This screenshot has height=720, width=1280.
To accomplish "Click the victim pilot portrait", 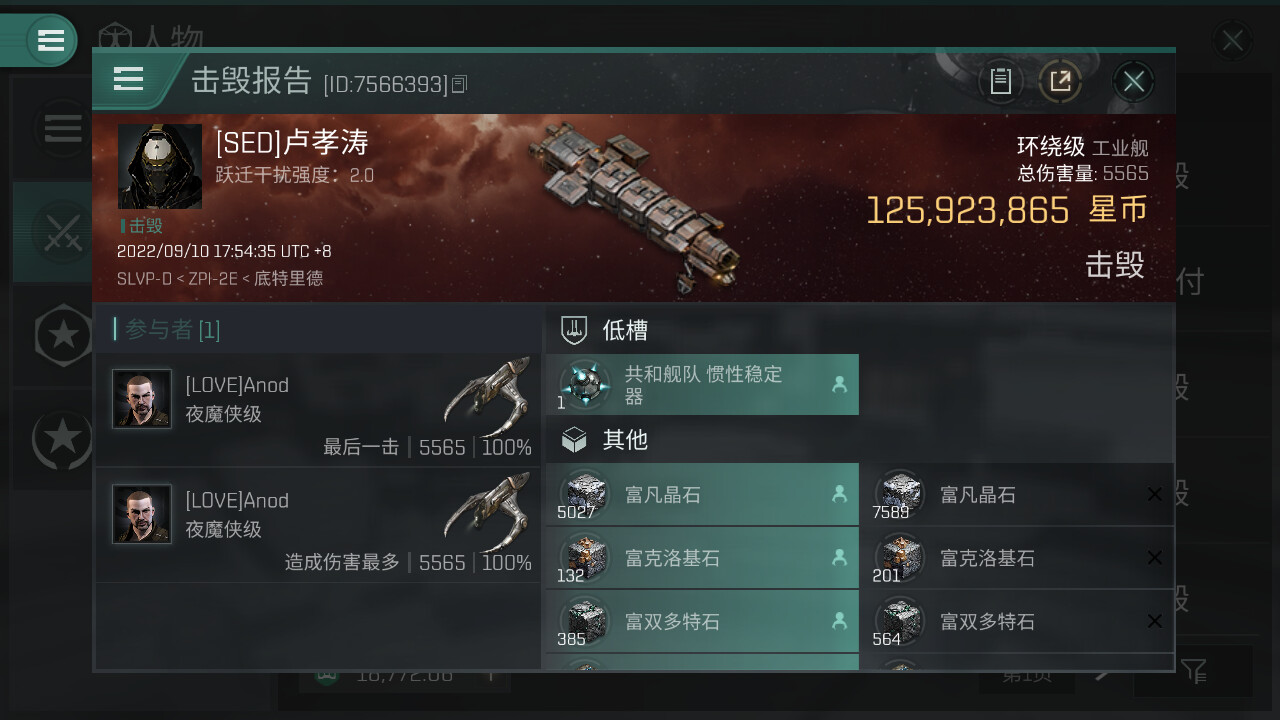I will point(160,166).
